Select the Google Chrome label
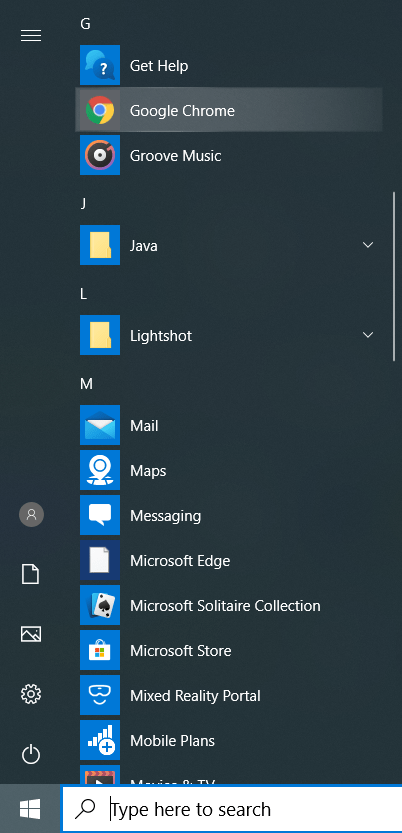Viewport: 402px width, 833px height. pyautogui.click(x=182, y=110)
